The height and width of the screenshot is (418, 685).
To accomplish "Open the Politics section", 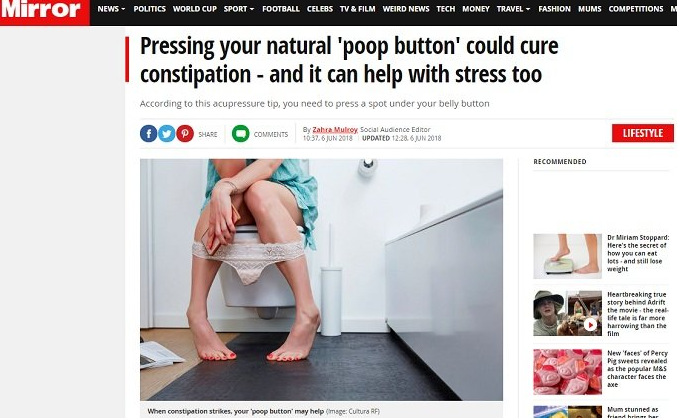I will pyautogui.click(x=149, y=9).
